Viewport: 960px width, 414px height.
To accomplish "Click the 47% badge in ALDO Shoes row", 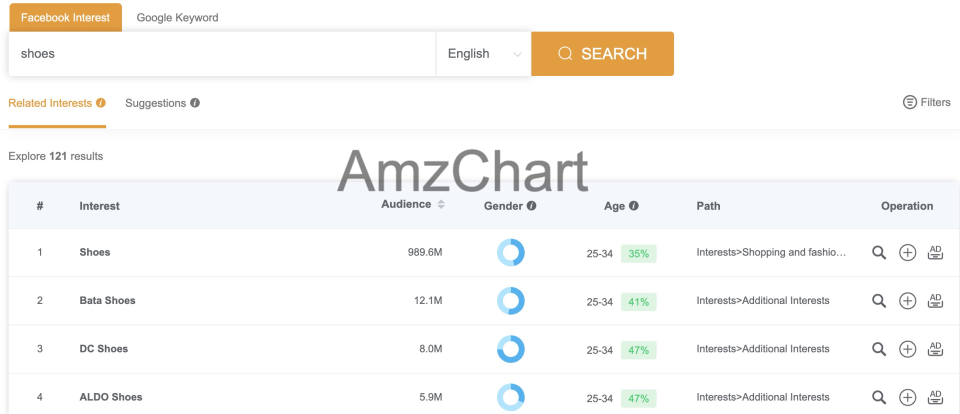I will (639, 398).
